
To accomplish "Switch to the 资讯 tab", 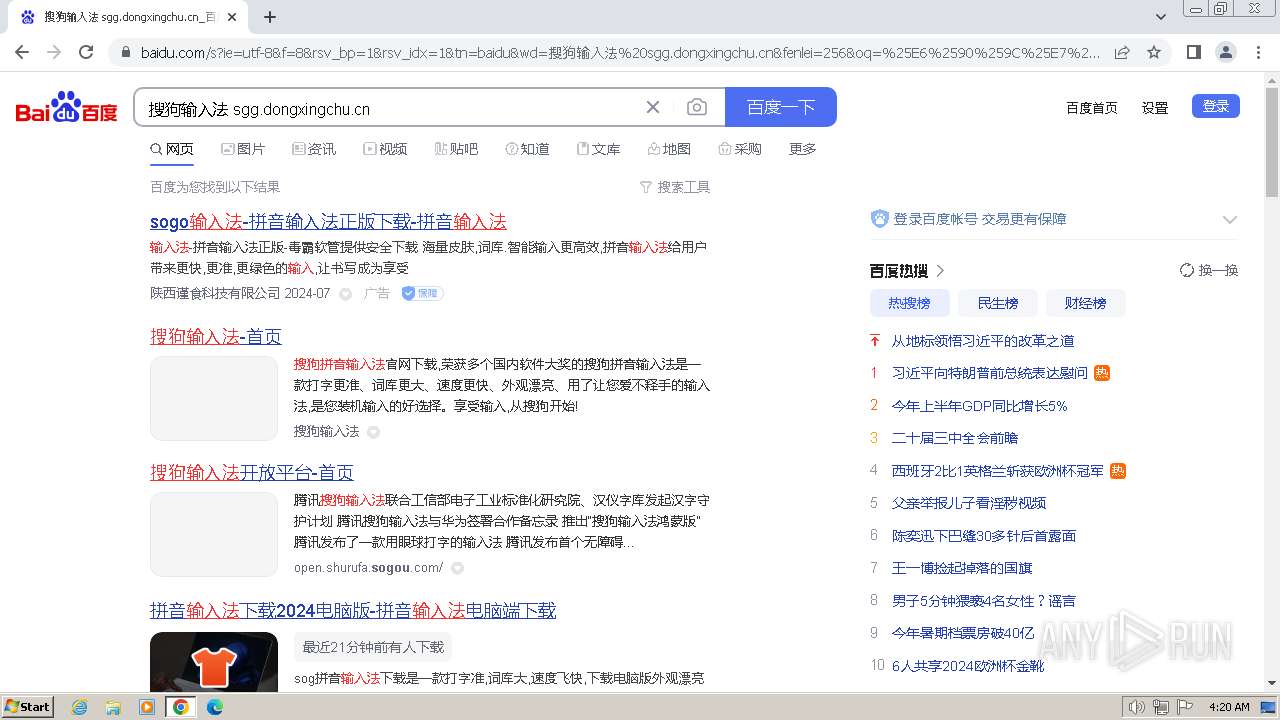I will coord(314,149).
